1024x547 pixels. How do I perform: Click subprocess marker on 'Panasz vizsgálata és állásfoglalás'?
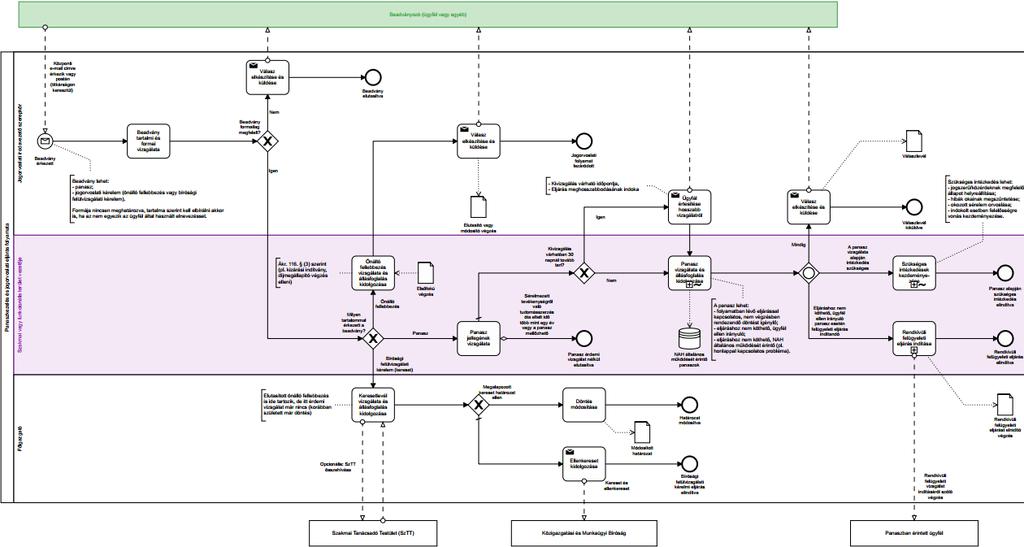click(x=690, y=285)
